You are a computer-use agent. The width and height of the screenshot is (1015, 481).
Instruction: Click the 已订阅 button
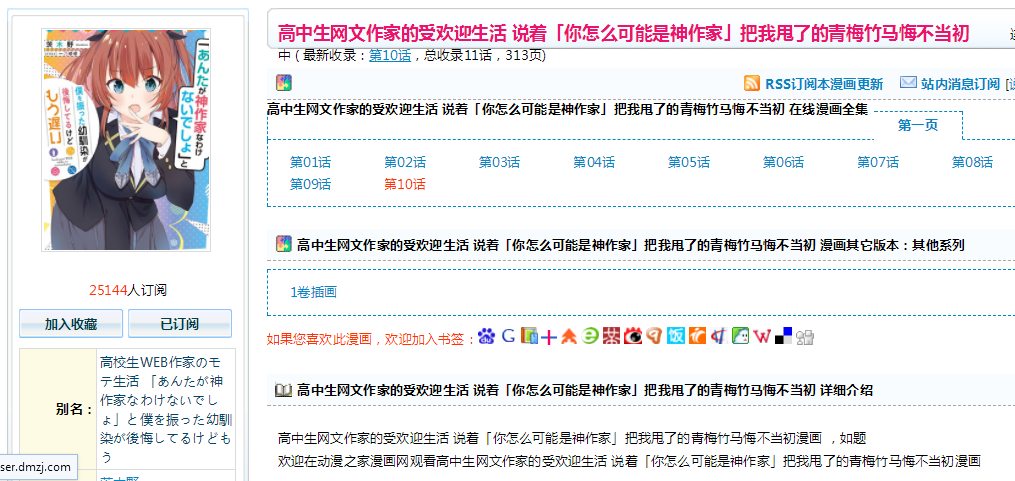tap(179, 324)
